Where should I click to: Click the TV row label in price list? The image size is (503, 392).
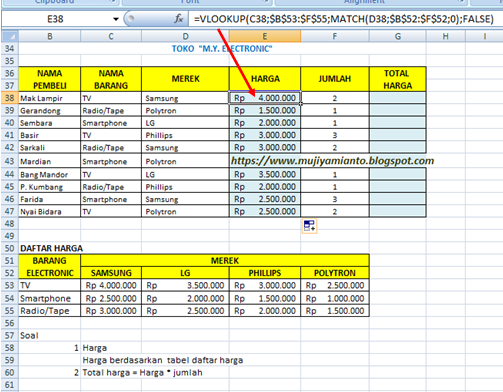click(x=49, y=285)
